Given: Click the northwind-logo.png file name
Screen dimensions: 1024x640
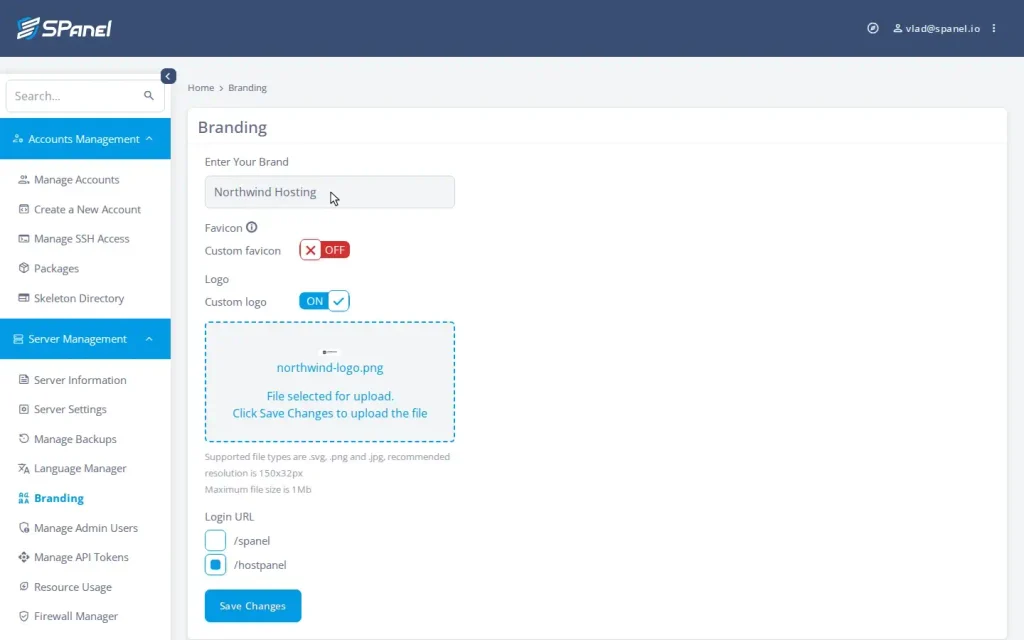Looking at the screenshot, I should click(330, 368).
